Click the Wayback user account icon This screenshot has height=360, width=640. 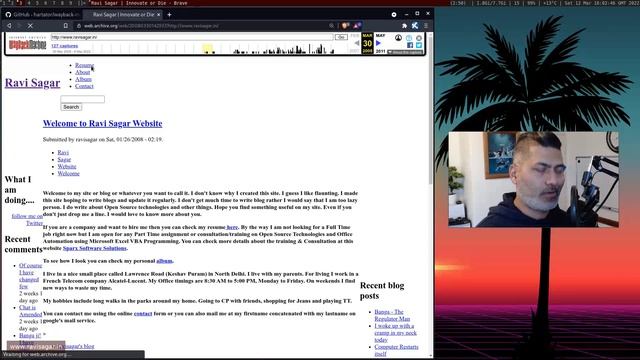[398, 38]
